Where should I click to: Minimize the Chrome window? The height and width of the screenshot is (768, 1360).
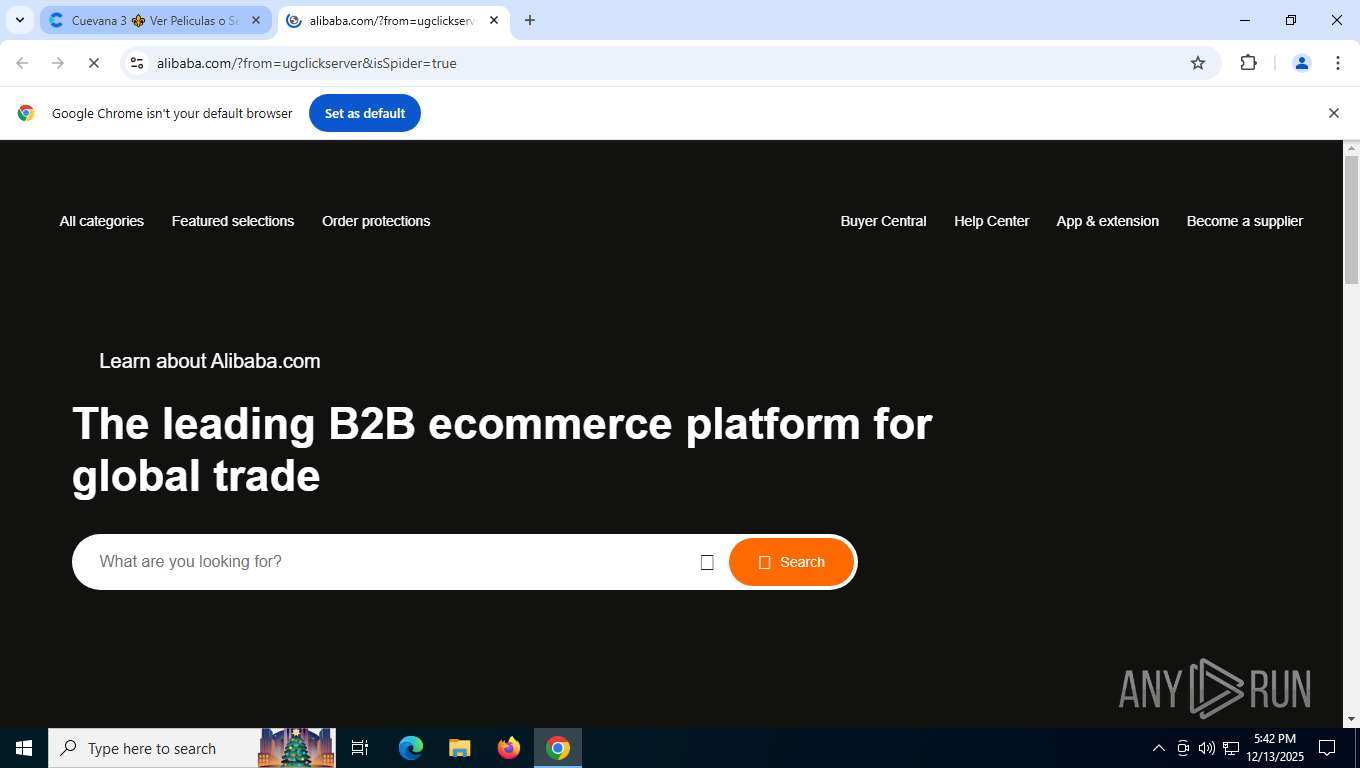coord(1245,20)
